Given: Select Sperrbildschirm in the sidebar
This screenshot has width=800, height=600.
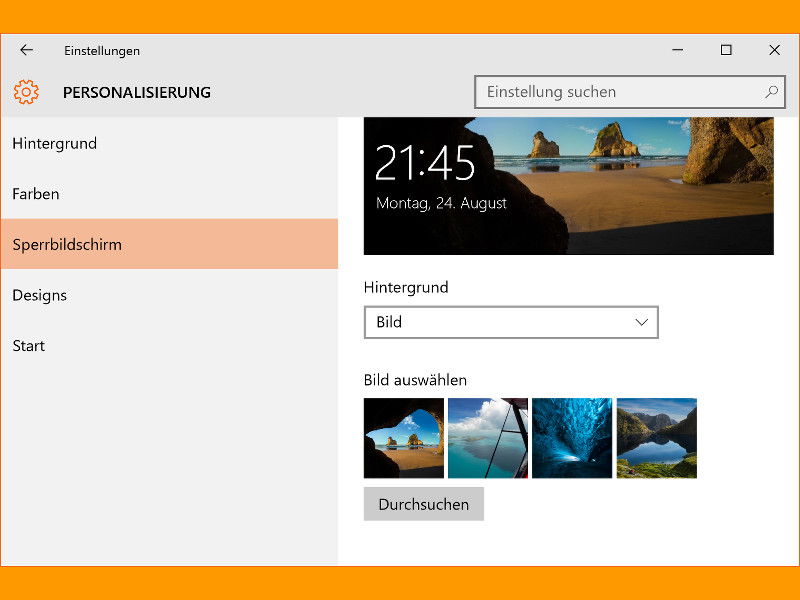Looking at the screenshot, I should pyautogui.click(x=169, y=244).
